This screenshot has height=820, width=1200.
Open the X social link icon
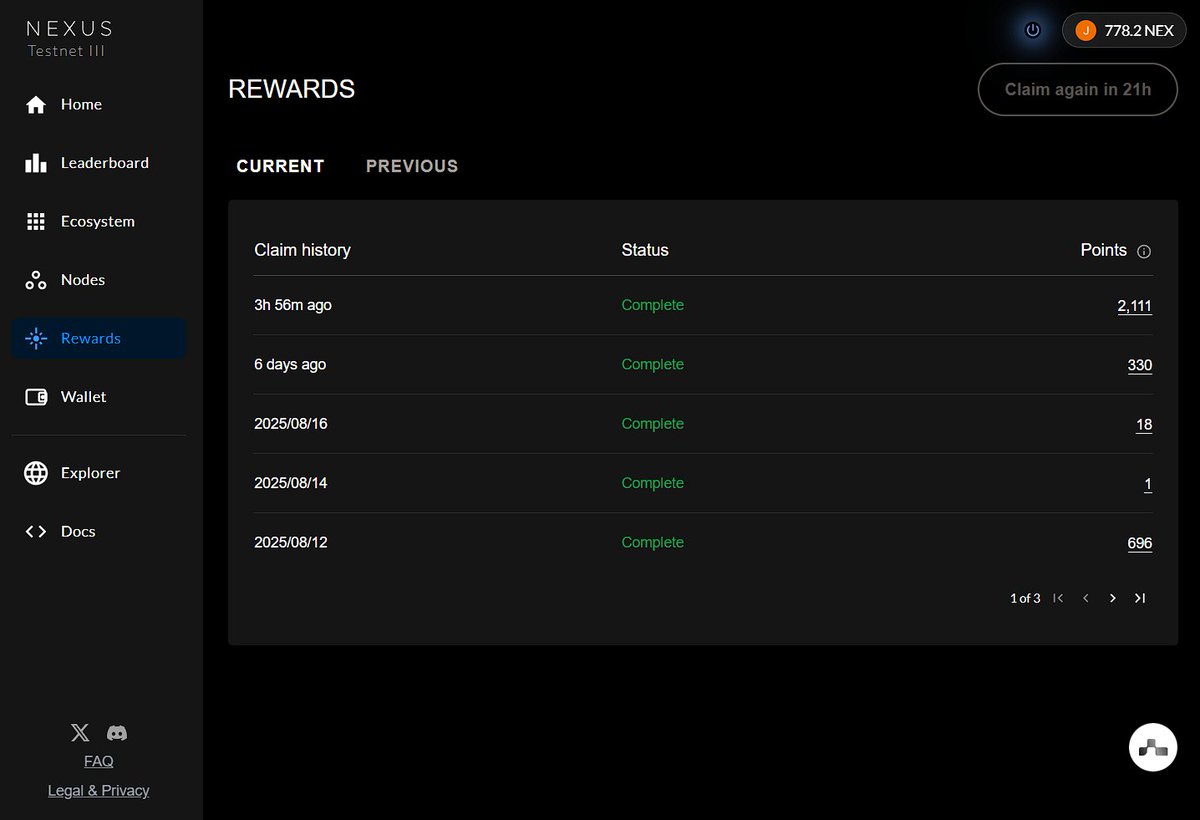click(80, 733)
